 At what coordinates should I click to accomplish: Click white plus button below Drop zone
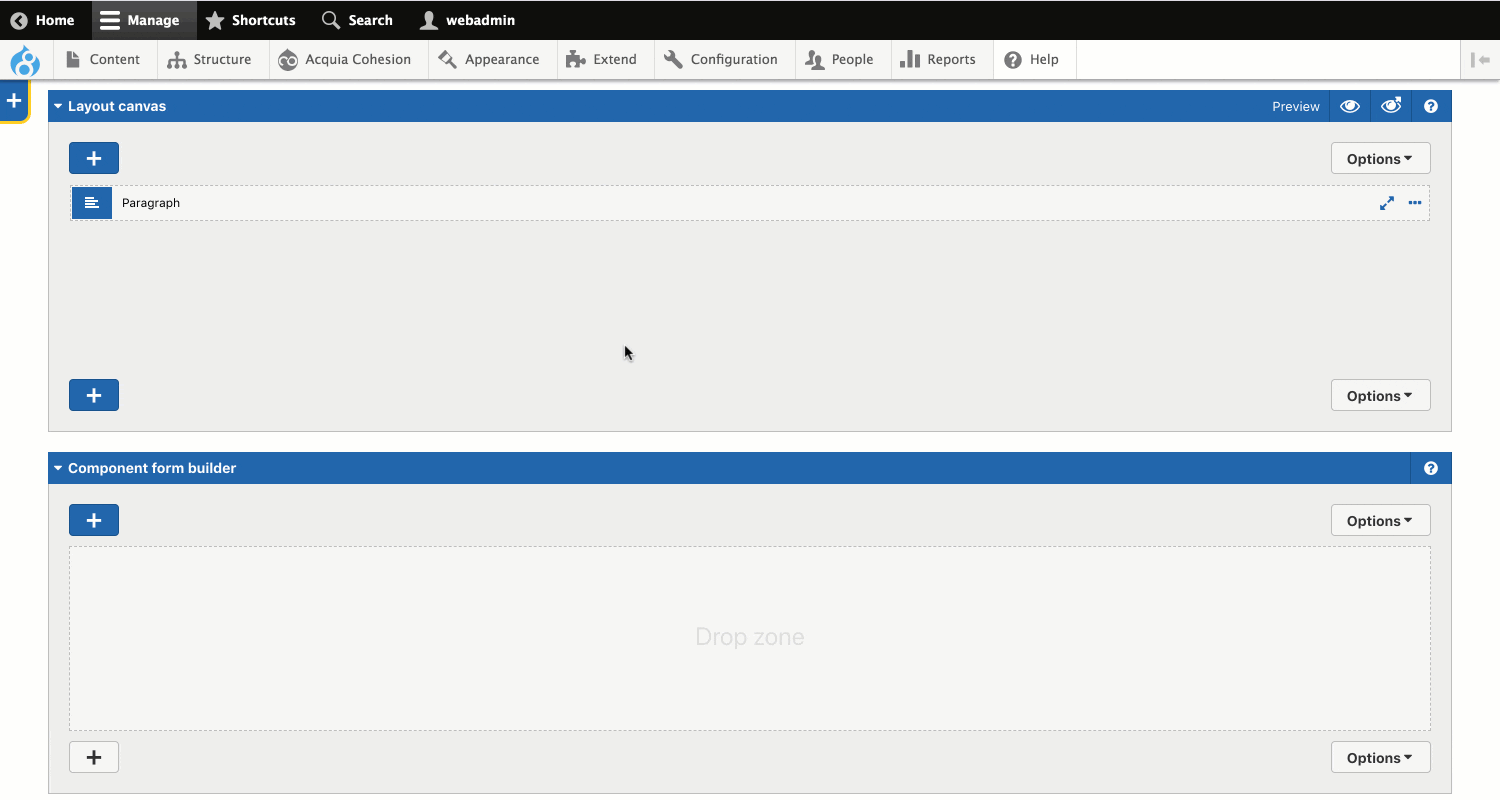click(x=94, y=757)
